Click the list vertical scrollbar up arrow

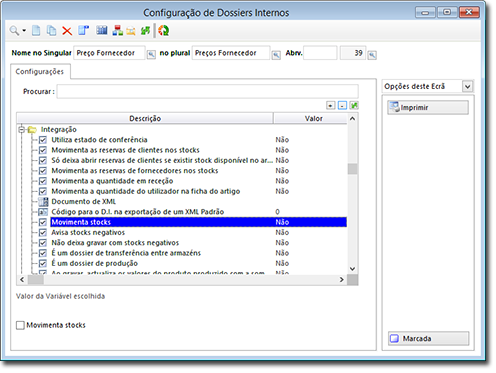coord(352,118)
